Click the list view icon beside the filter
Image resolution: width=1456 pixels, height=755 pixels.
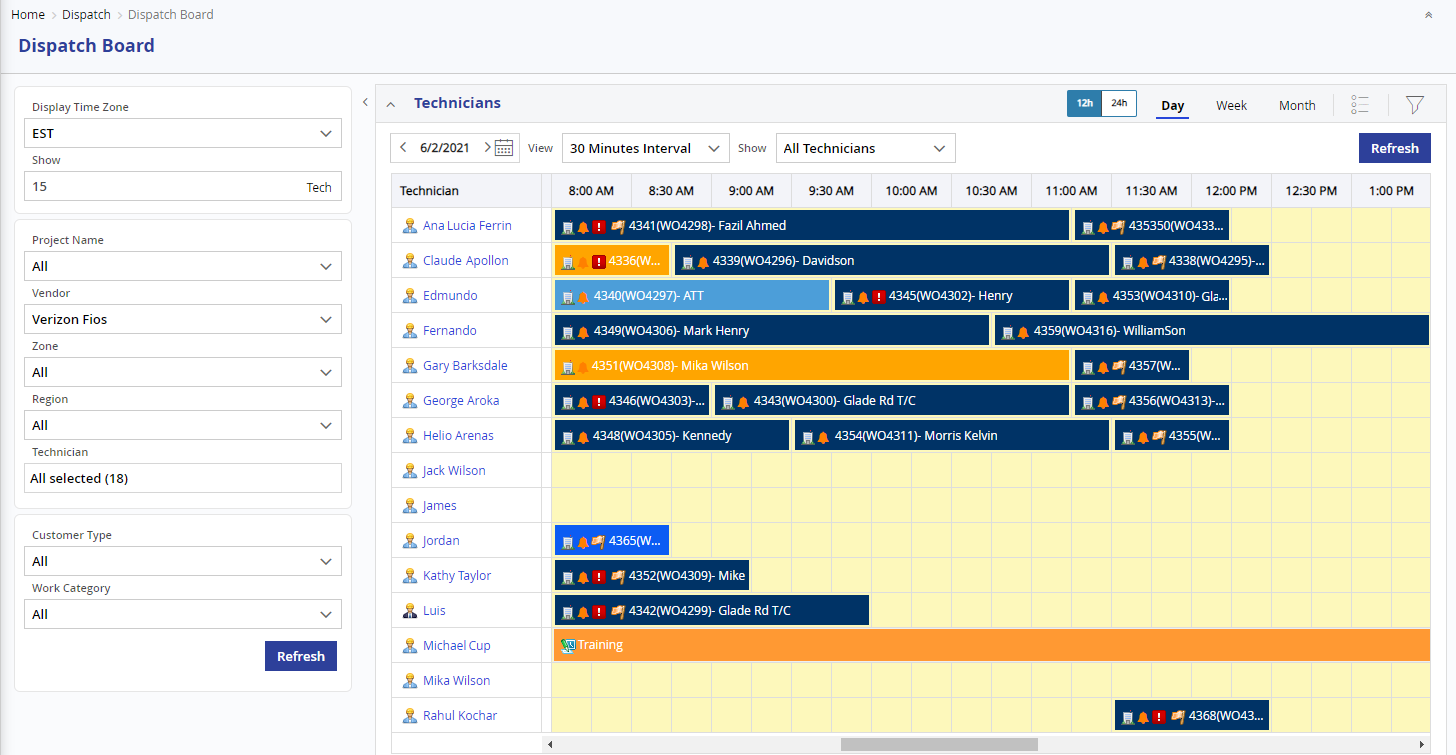[x=1360, y=104]
